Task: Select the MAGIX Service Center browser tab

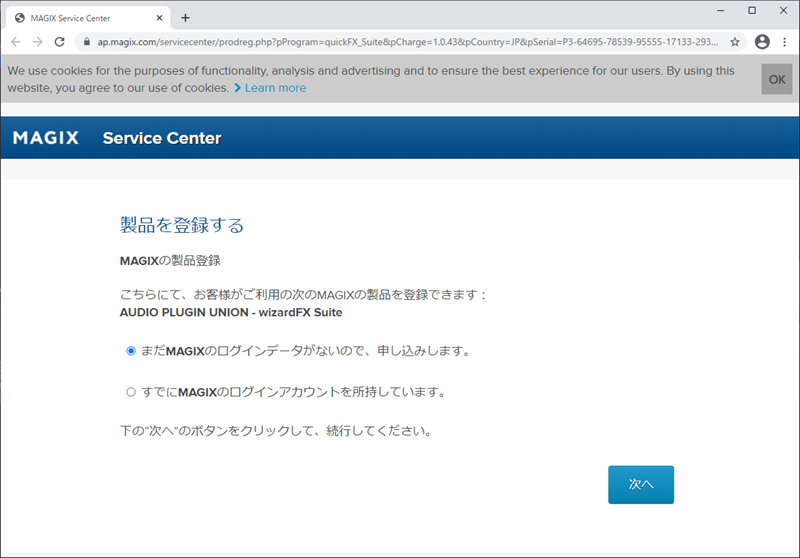Action: click(88, 18)
